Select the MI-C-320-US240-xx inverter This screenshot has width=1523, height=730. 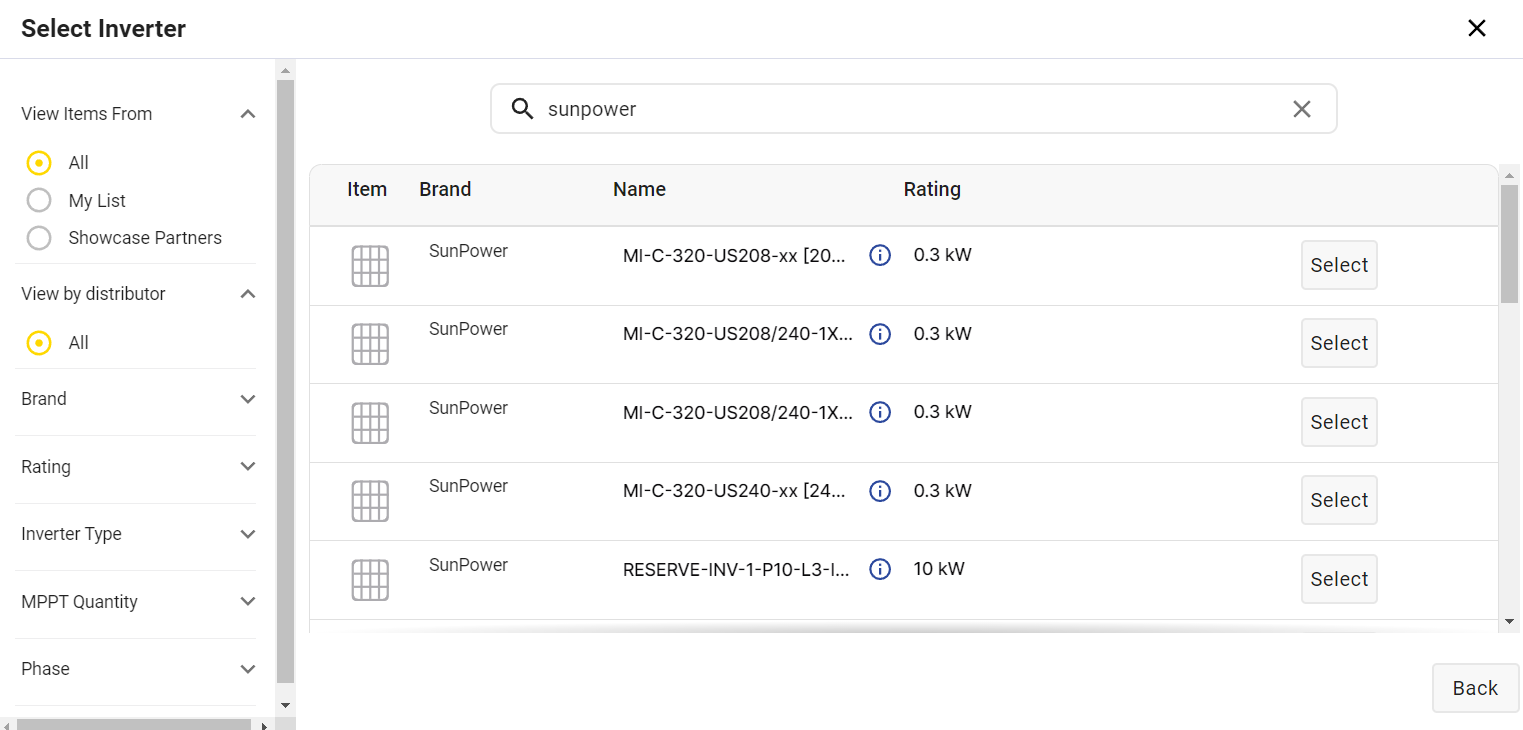[x=1339, y=500]
